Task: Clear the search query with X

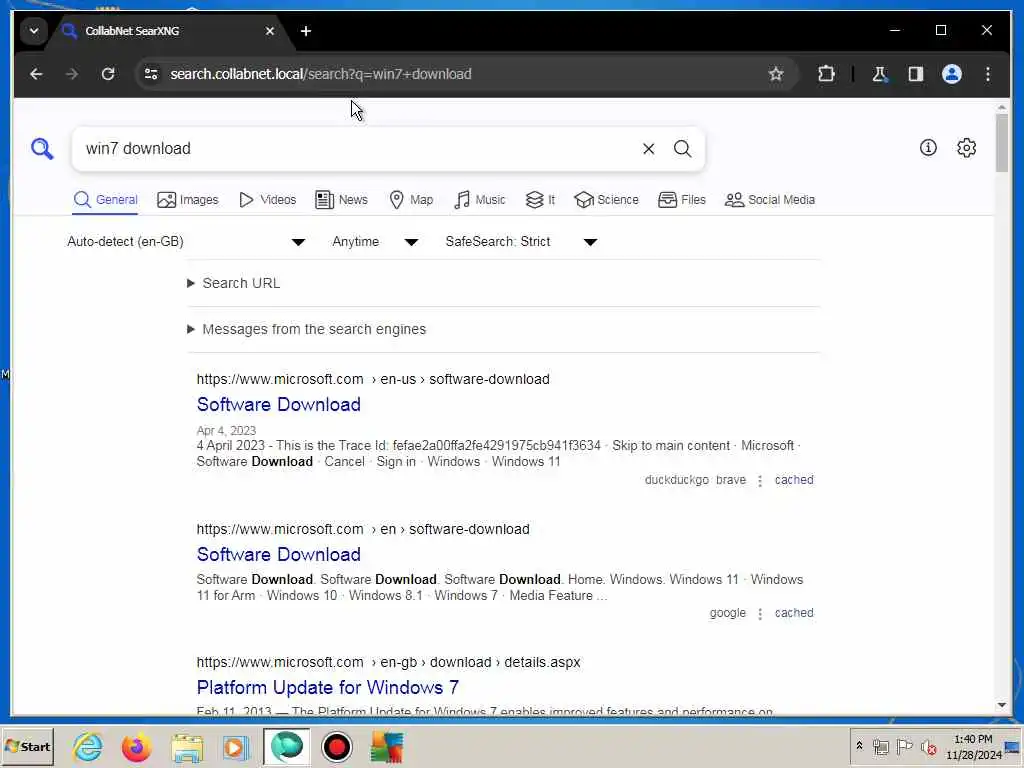Action: click(x=648, y=149)
